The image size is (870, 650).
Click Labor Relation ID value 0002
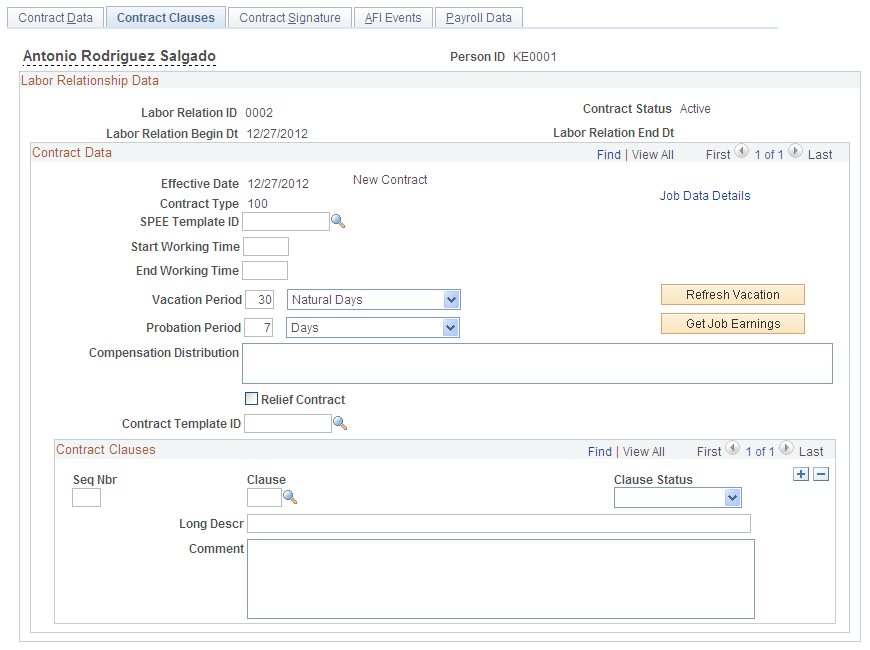click(x=259, y=113)
